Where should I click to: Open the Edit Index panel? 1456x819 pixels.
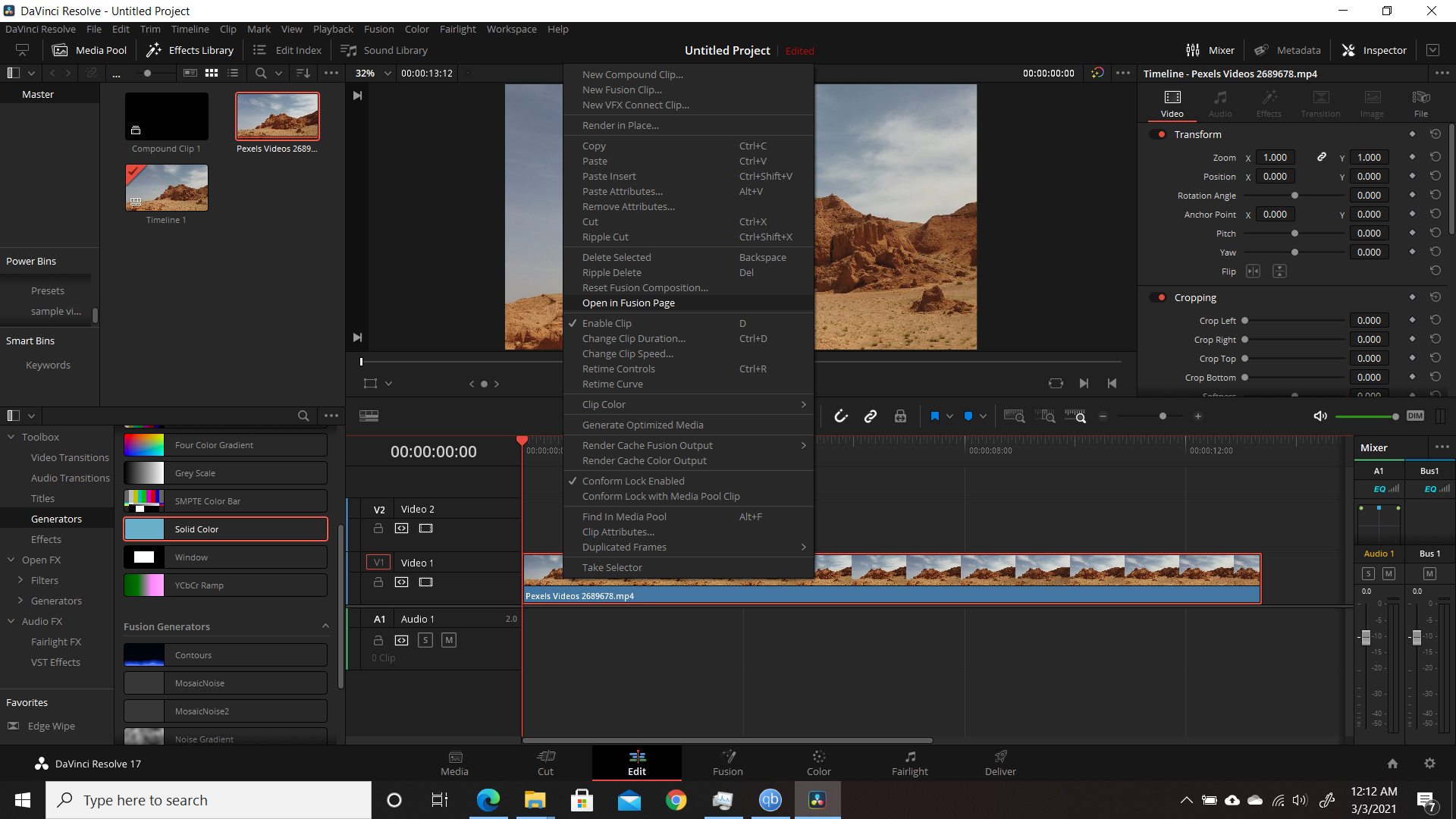(287, 50)
